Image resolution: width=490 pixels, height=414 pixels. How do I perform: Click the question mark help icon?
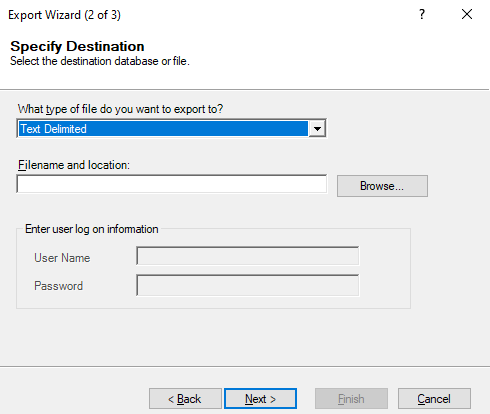tap(422, 14)
